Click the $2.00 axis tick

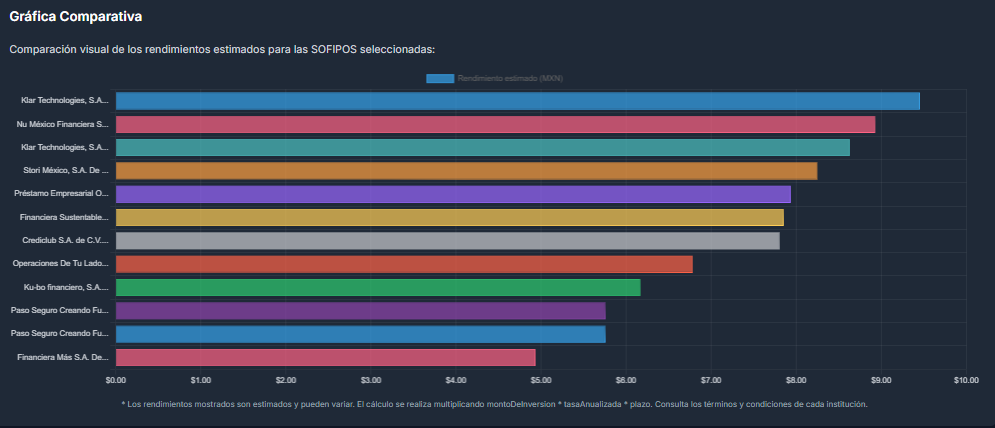click(286, 380)
